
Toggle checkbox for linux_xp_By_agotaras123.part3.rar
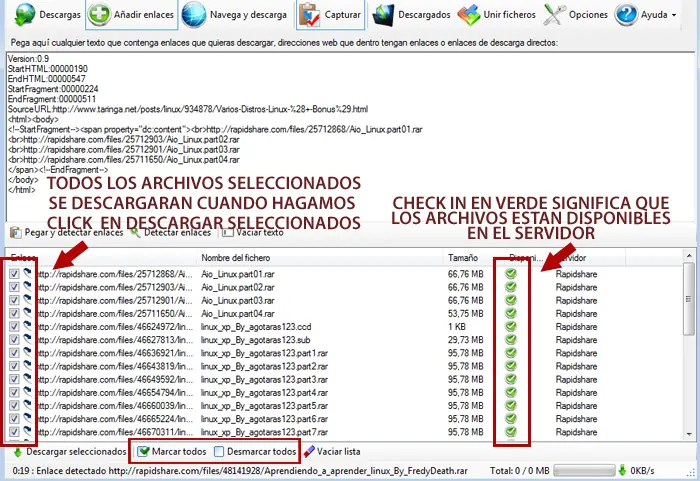click(14, 379)
